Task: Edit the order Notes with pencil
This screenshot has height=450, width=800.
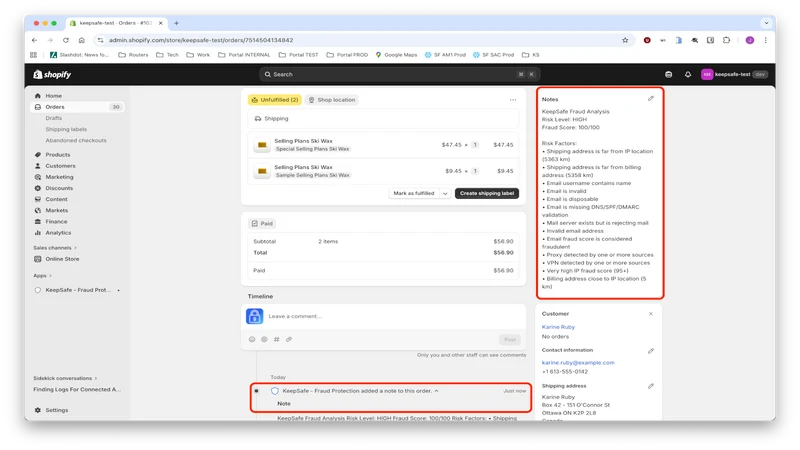Action: [651, 99]
